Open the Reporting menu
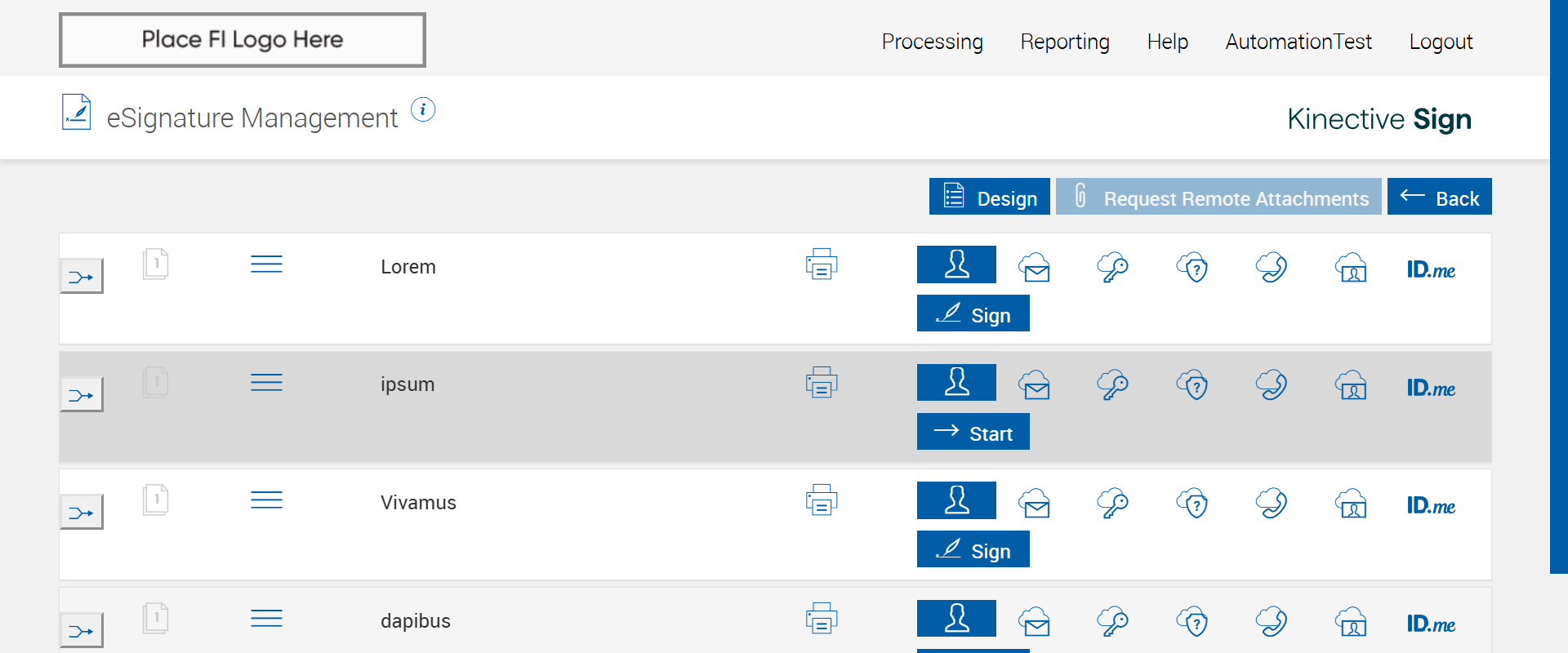This screenshot has height=653, width=1568. tap(1064, 42)
